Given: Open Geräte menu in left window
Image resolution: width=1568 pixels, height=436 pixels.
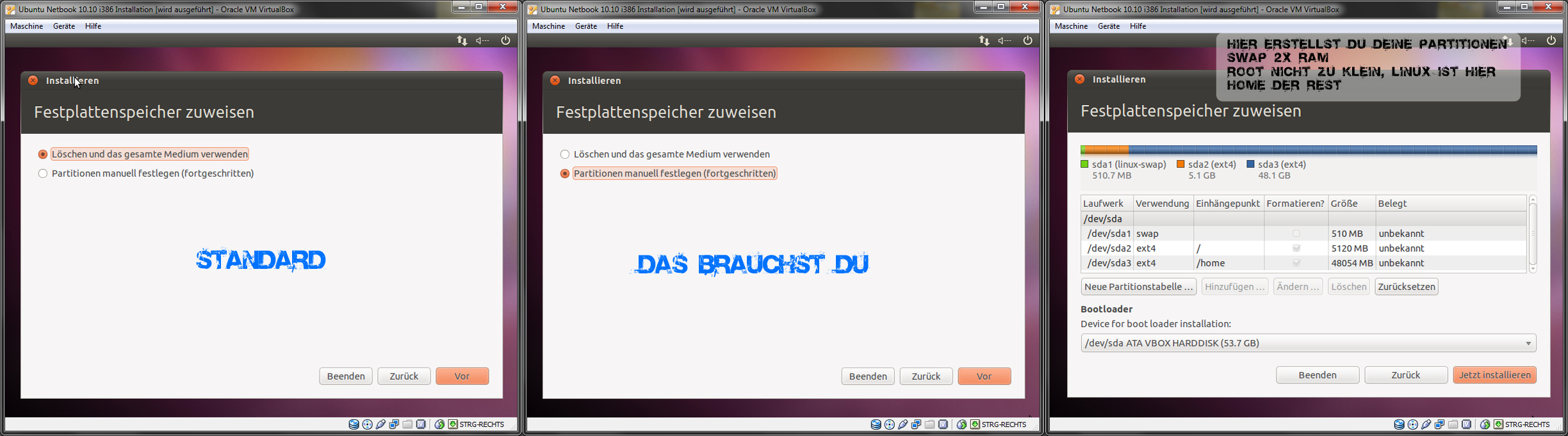Looking at the screenshot, I should pos(64,26).
